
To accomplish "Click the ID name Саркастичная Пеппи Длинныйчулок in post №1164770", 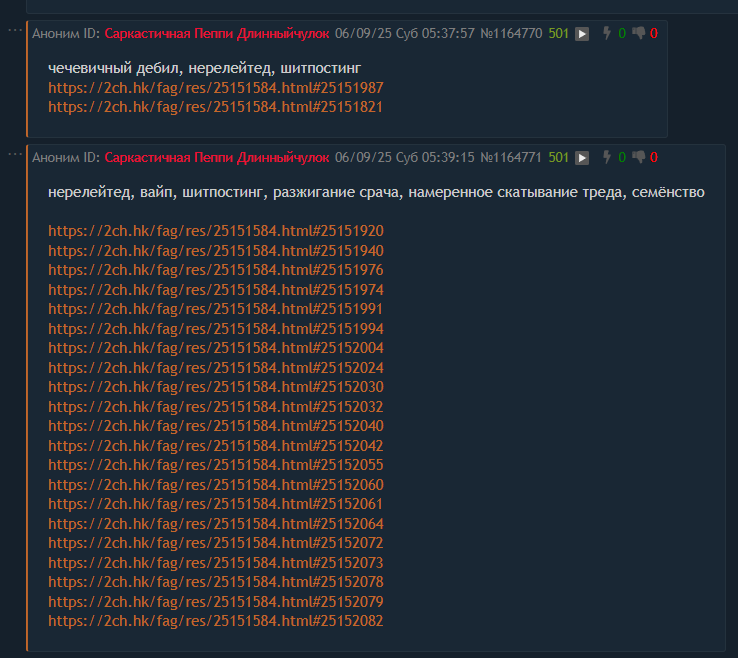I will tap(217, 34).
